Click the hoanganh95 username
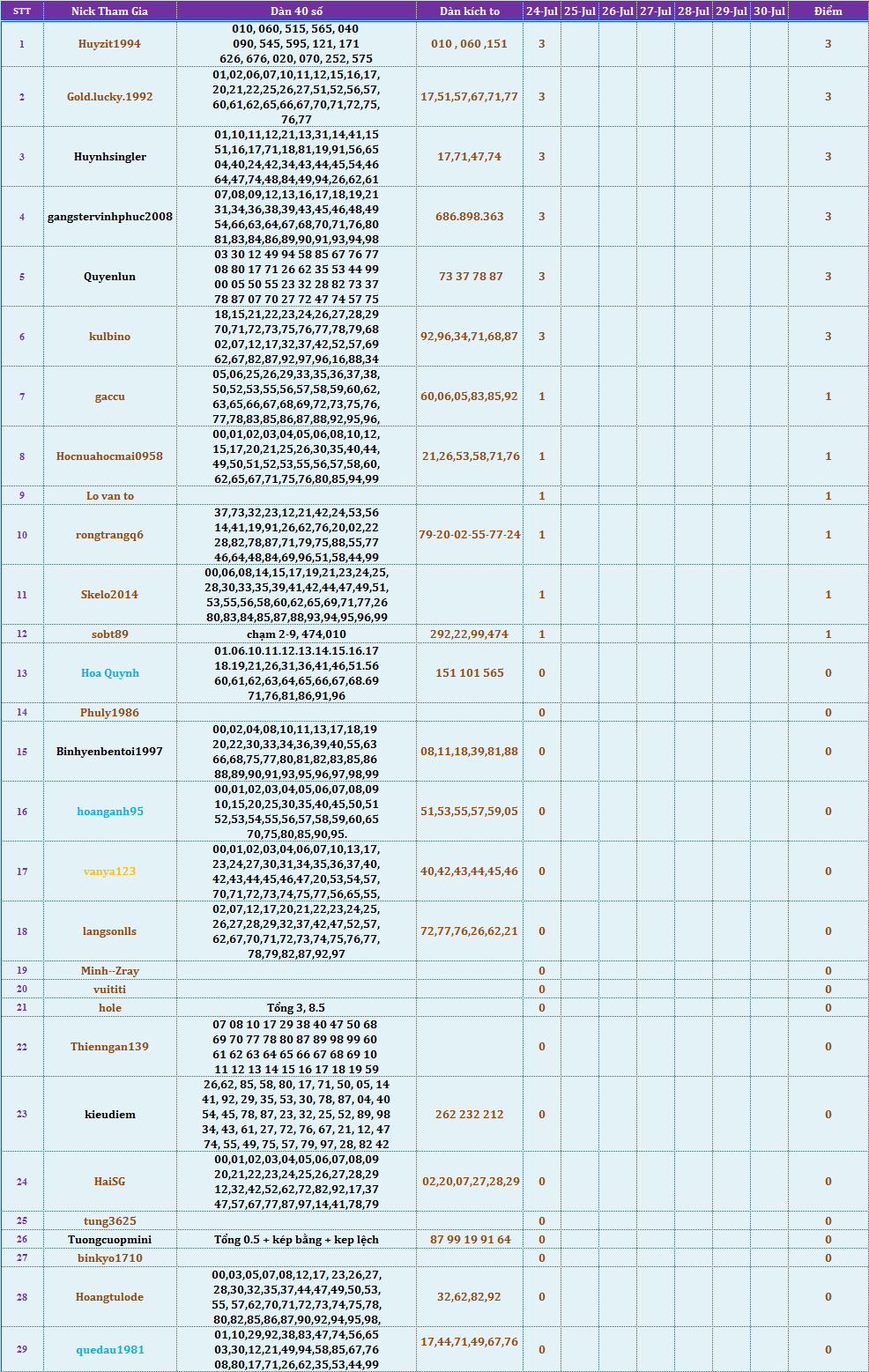This screenshot has width=869, height=1372. pyautogui.click(x=109, y=812)
